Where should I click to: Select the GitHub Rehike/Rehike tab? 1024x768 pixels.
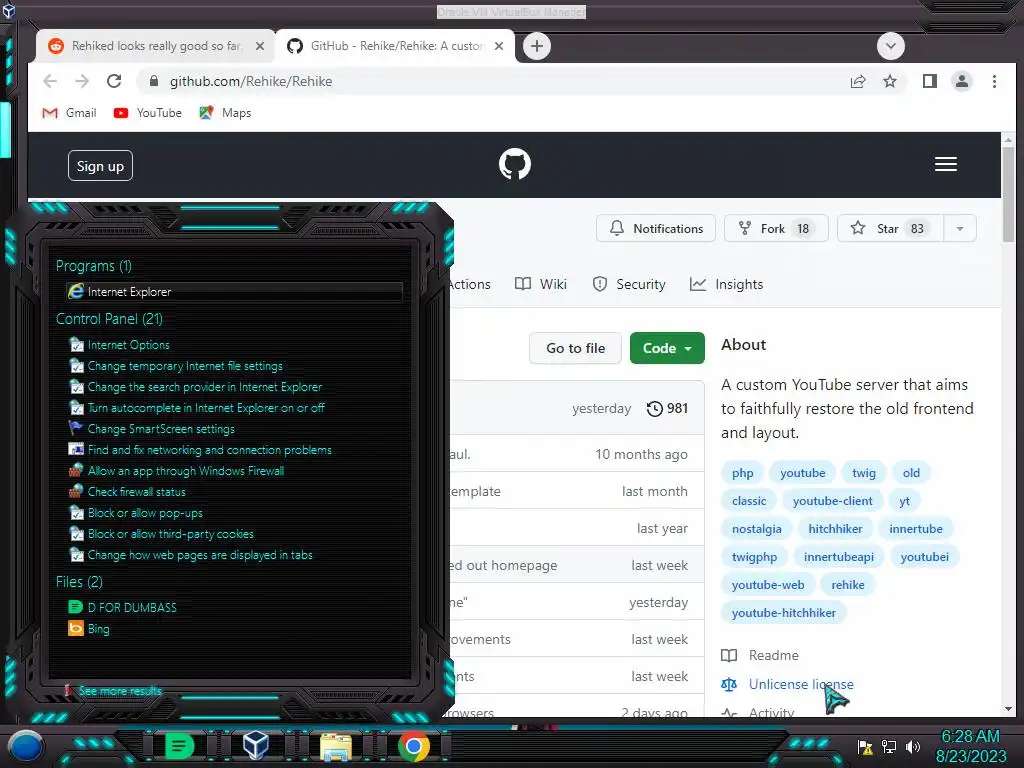tap(395, 46)
